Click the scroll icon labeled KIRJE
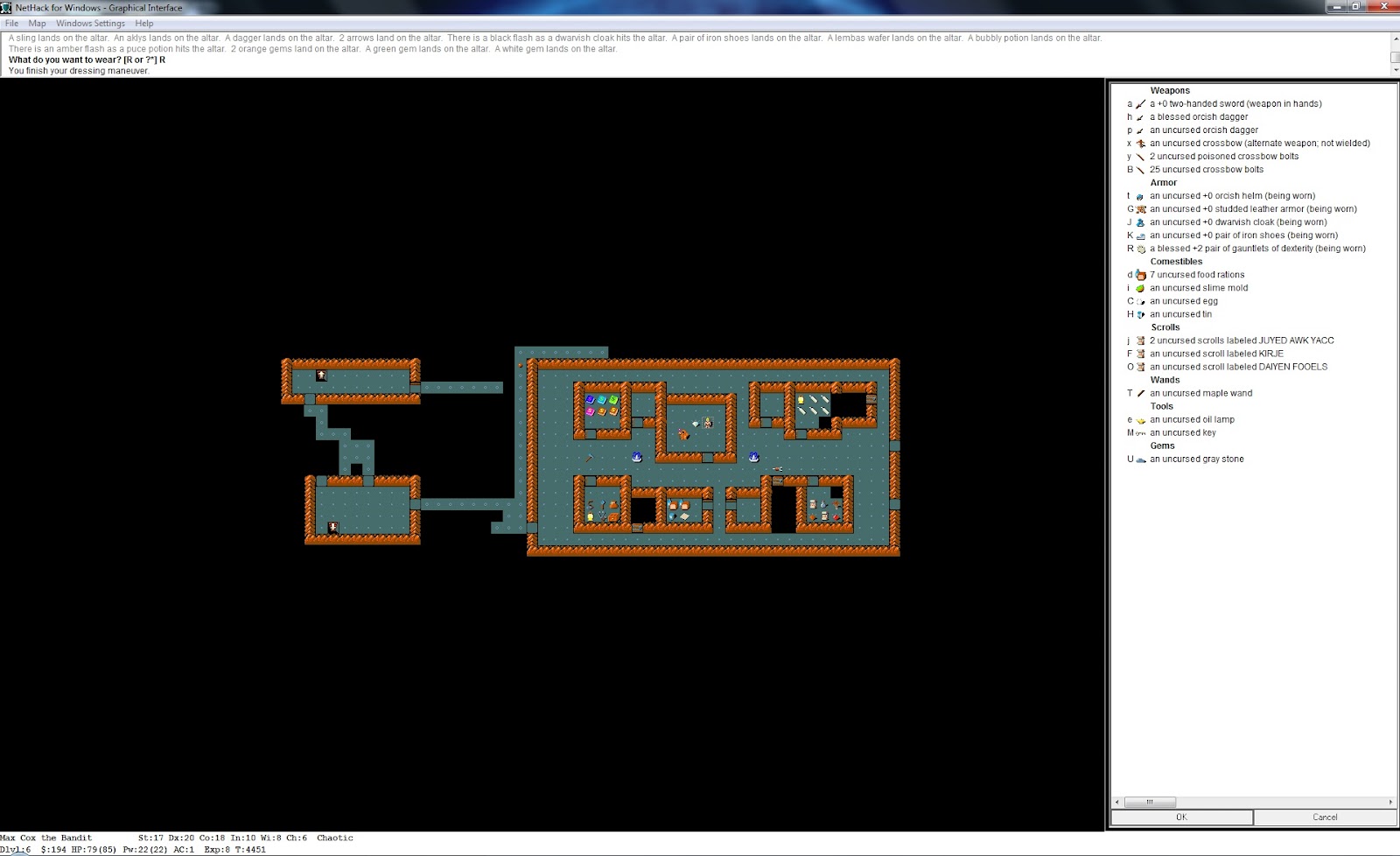 tap(1141, 354)
